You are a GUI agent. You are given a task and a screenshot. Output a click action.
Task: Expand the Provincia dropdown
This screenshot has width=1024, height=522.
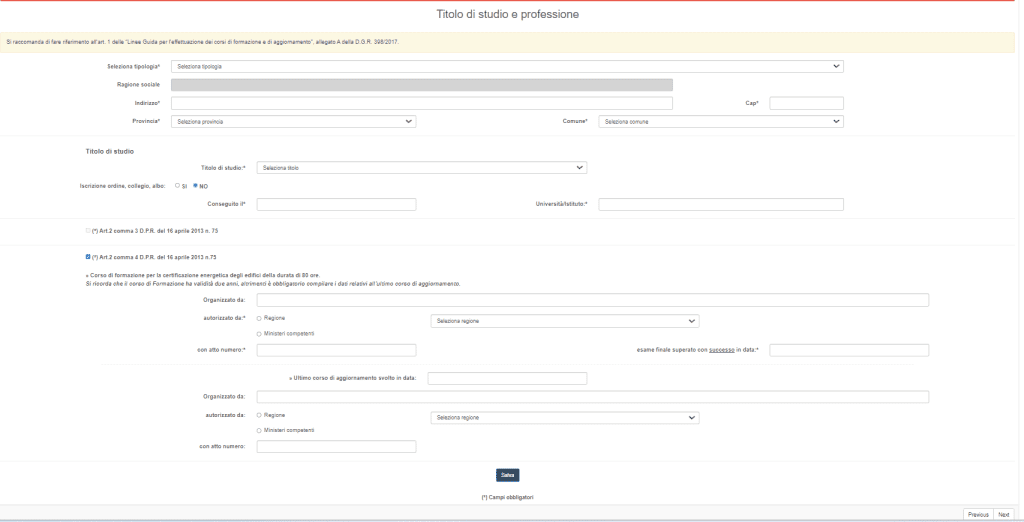tap(293, 121)
